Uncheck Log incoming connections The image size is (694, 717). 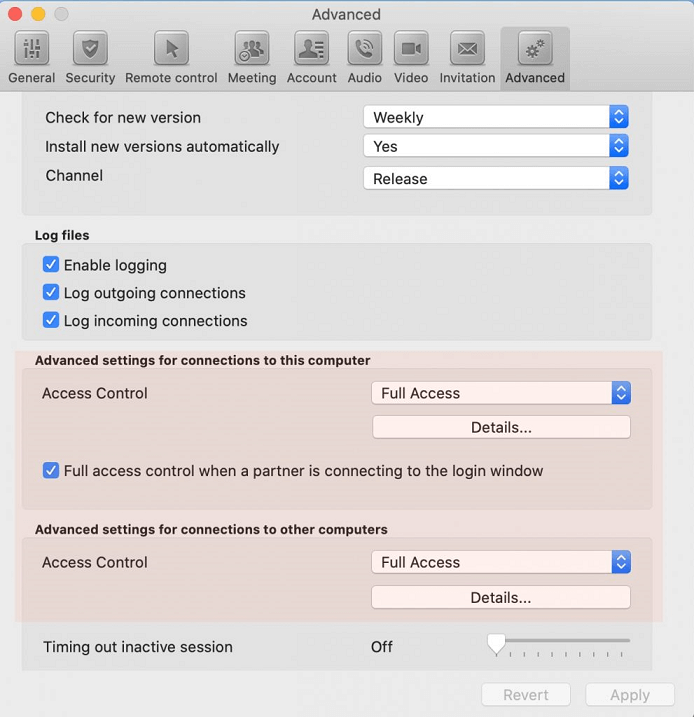(x=51, y=321)
